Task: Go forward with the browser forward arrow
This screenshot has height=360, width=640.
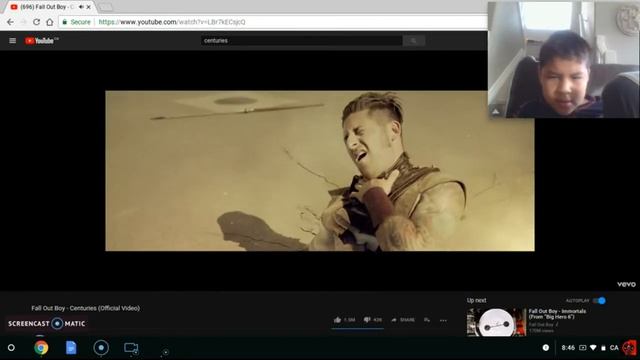Action: (23, 22)
